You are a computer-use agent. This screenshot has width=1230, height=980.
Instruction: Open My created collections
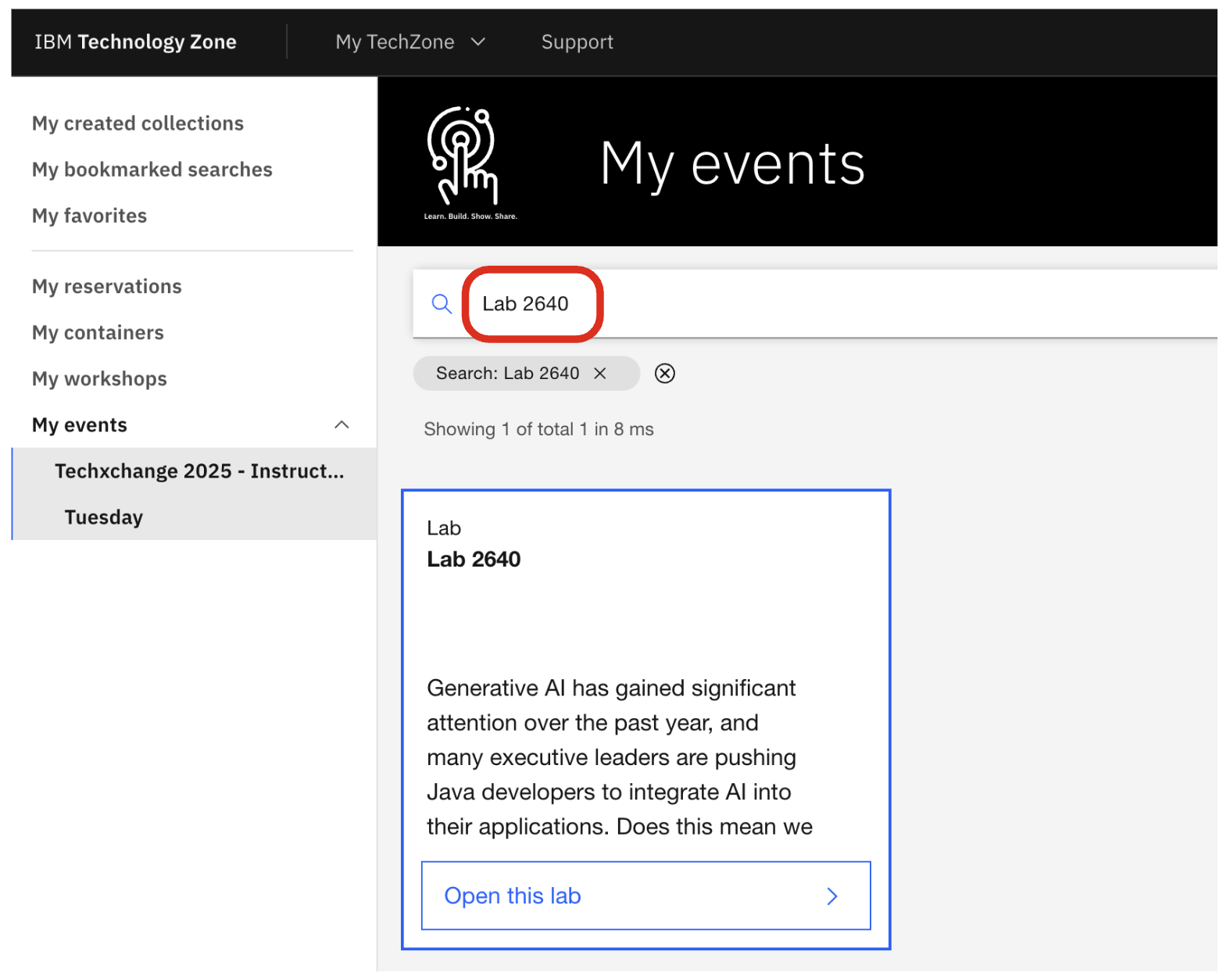pos(138,123)
